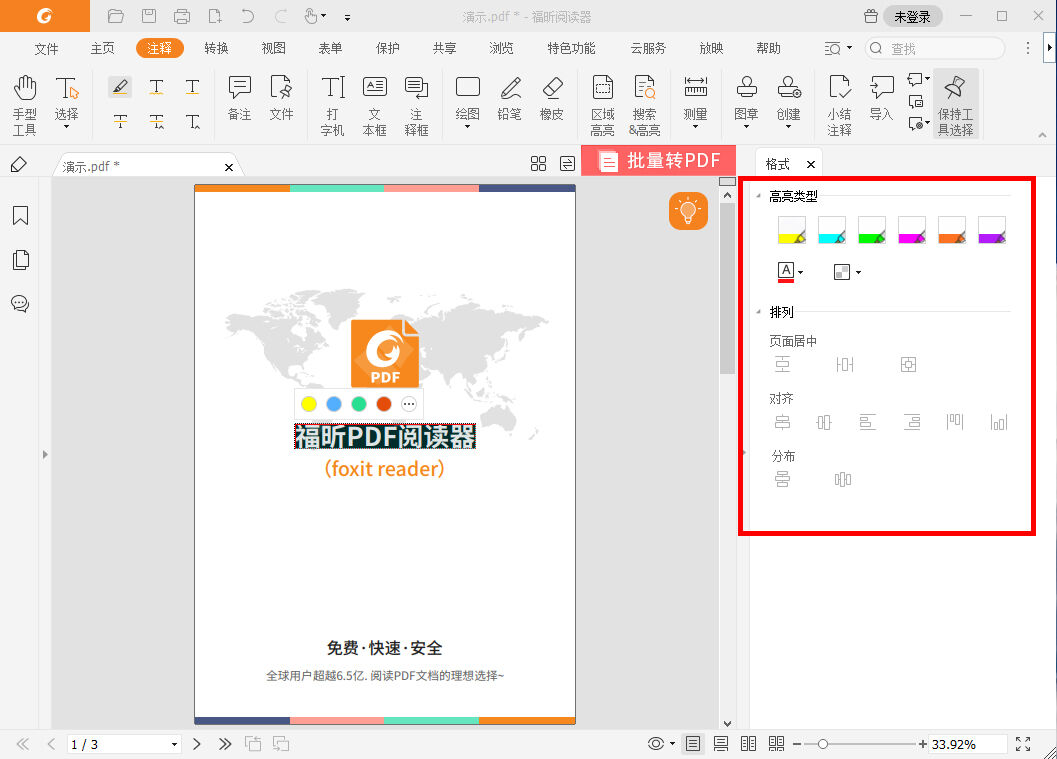This screenshot has height=759, width=1057.
Task: Open the page number dropdown
Action: (x=172, y=744)
